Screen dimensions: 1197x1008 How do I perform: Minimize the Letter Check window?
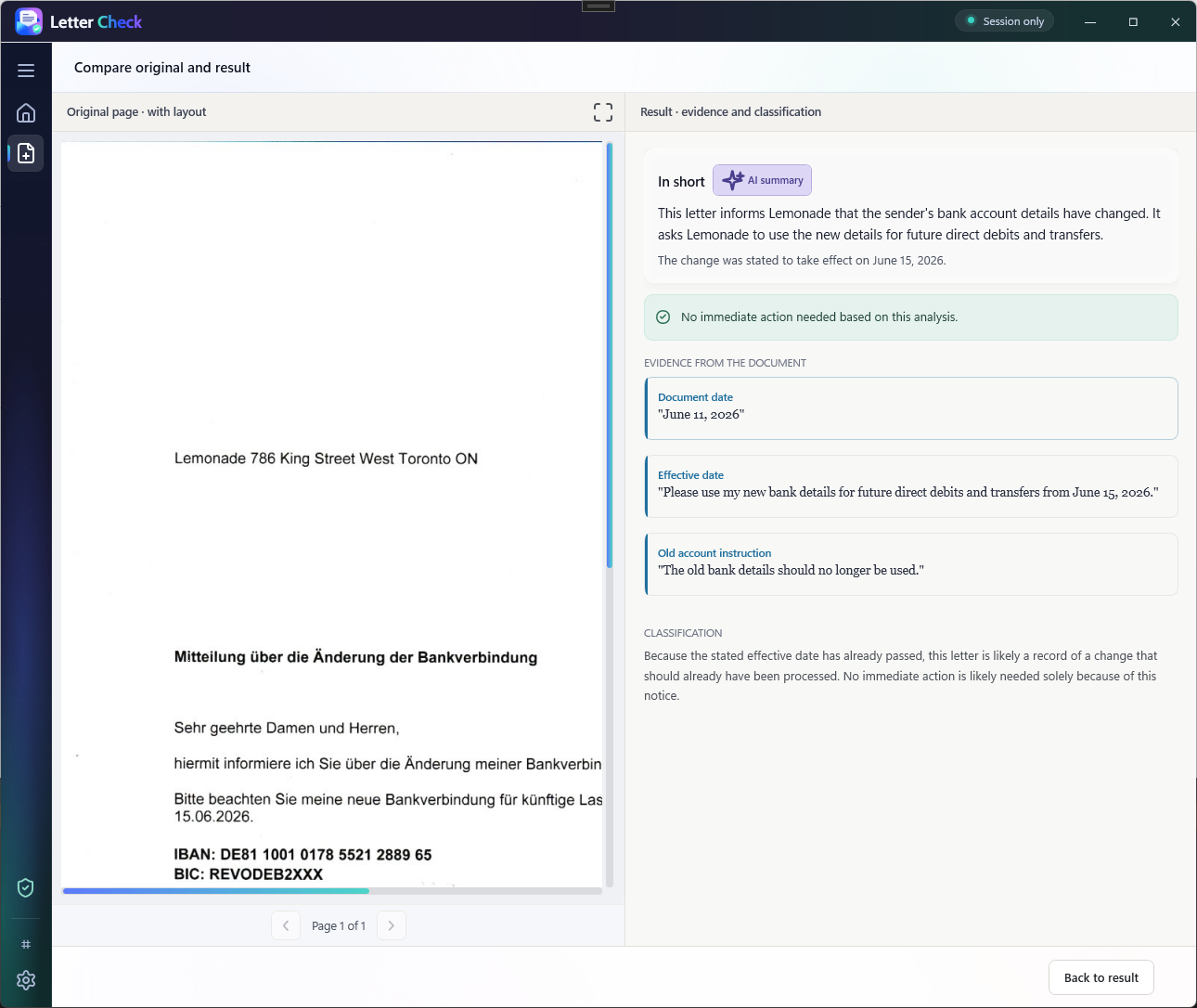pos(1090,21)
